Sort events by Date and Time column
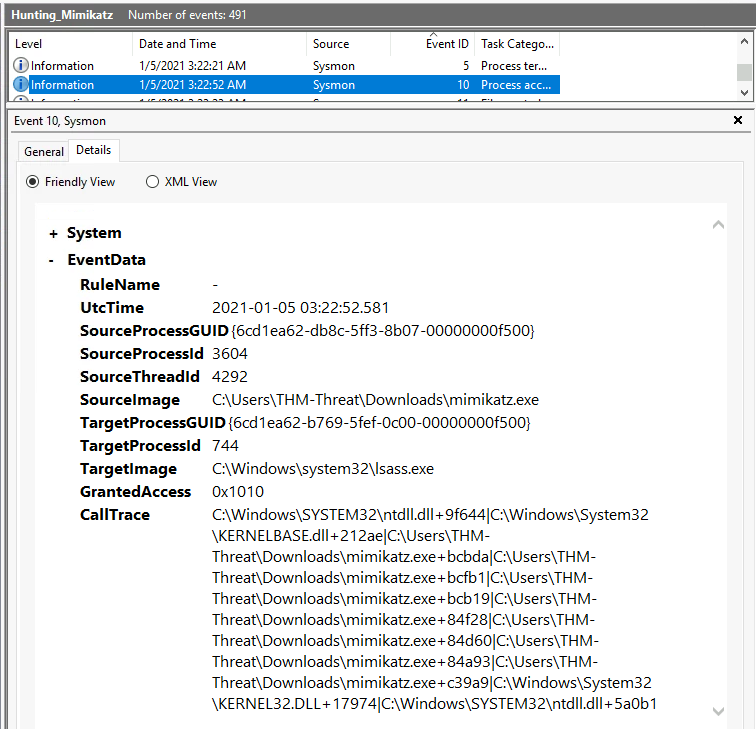Image resolution: width=756 pixels, height=729 pixels. 219,44
